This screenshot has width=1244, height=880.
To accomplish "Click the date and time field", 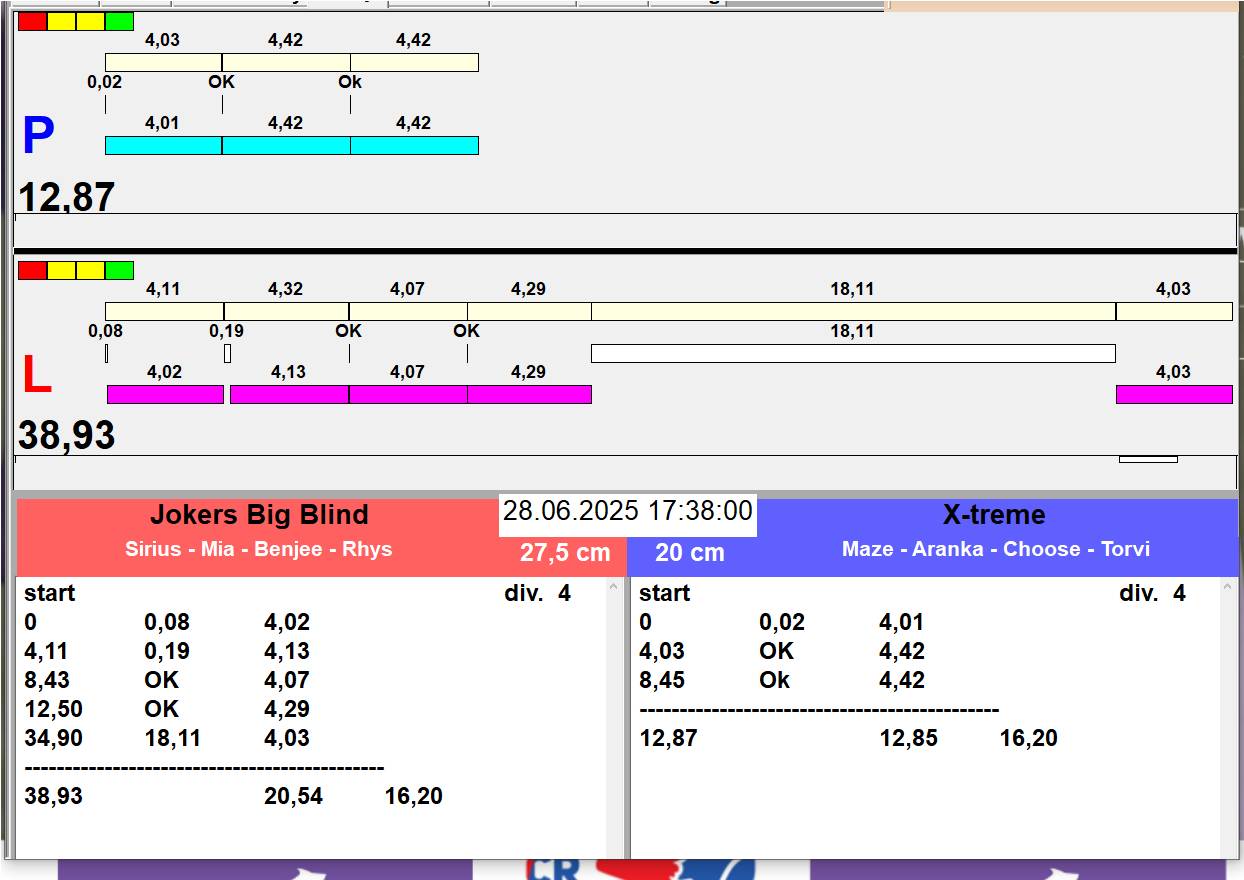I will 627,512.
